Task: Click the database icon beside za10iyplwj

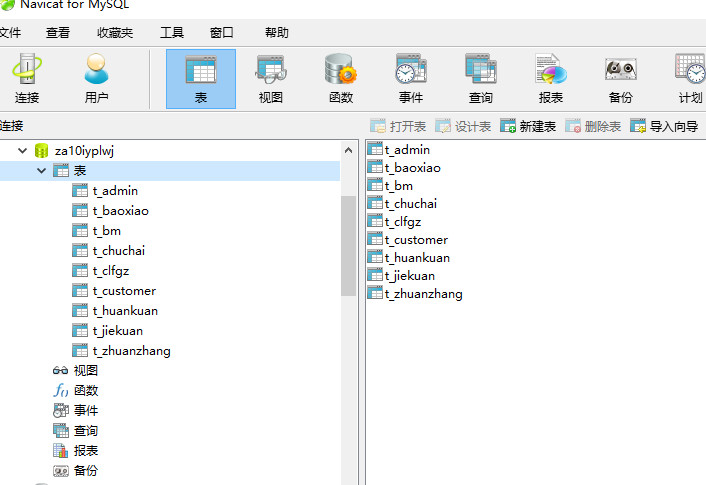Action: [41, 151]
